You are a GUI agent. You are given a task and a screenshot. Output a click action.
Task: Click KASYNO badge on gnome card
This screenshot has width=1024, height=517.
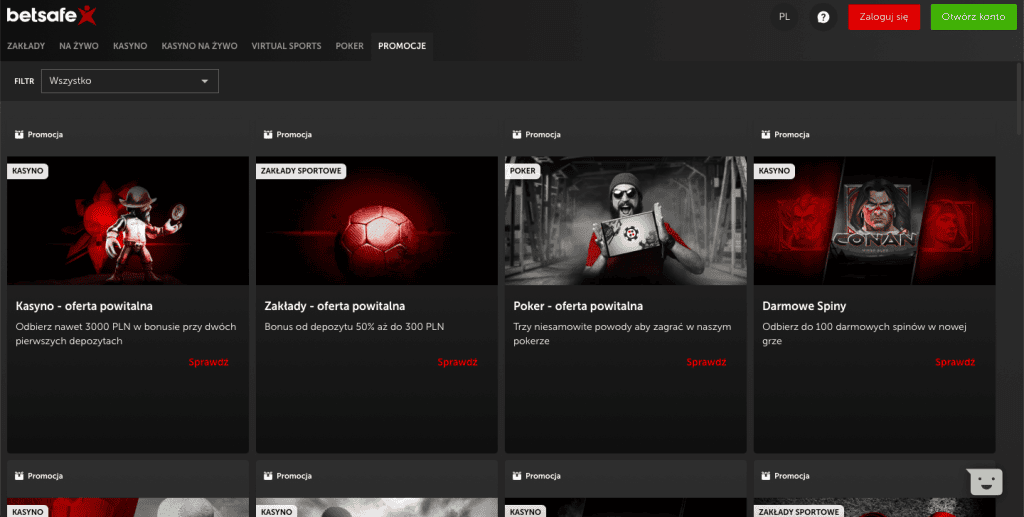tap(27, 171)
